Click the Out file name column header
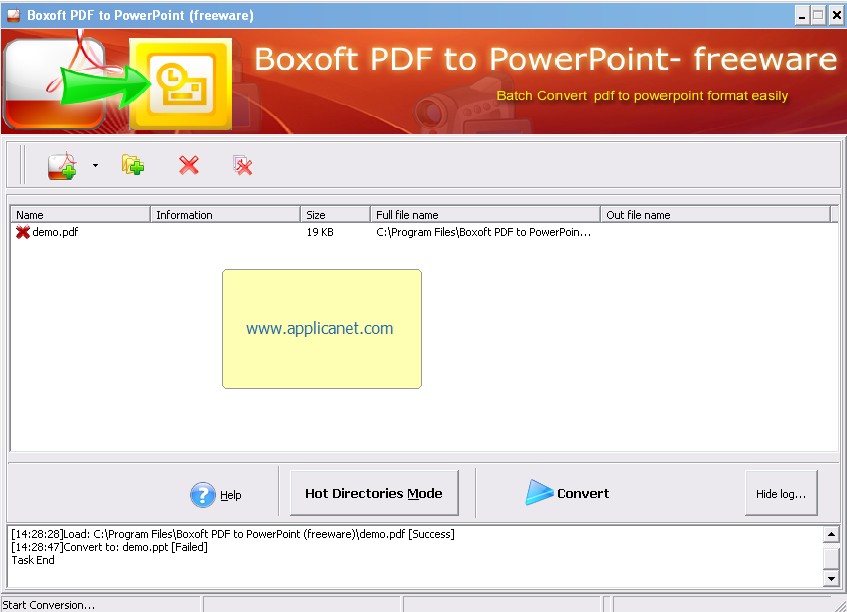 point(715,214)
